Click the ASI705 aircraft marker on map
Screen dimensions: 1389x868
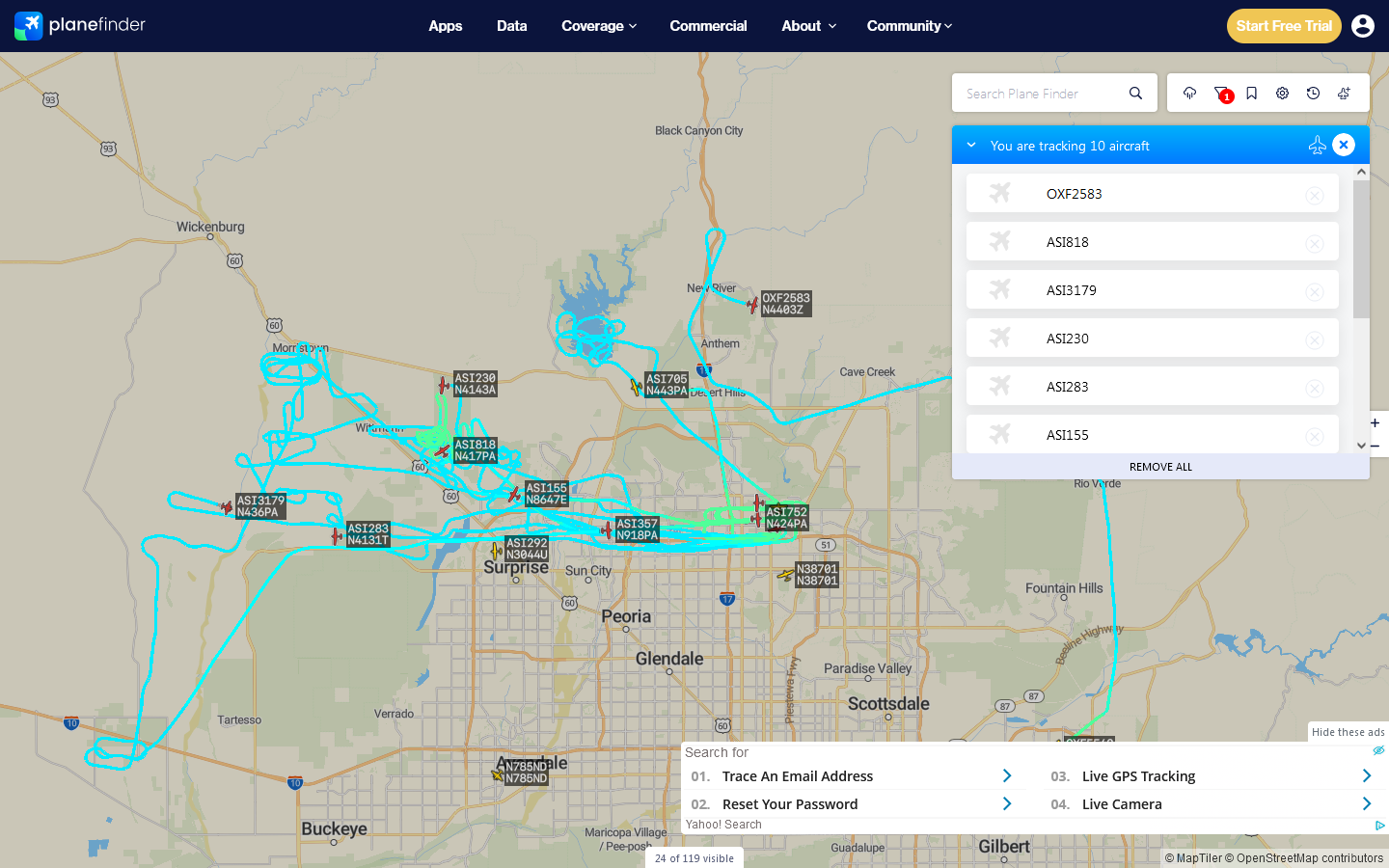point(637,387)
